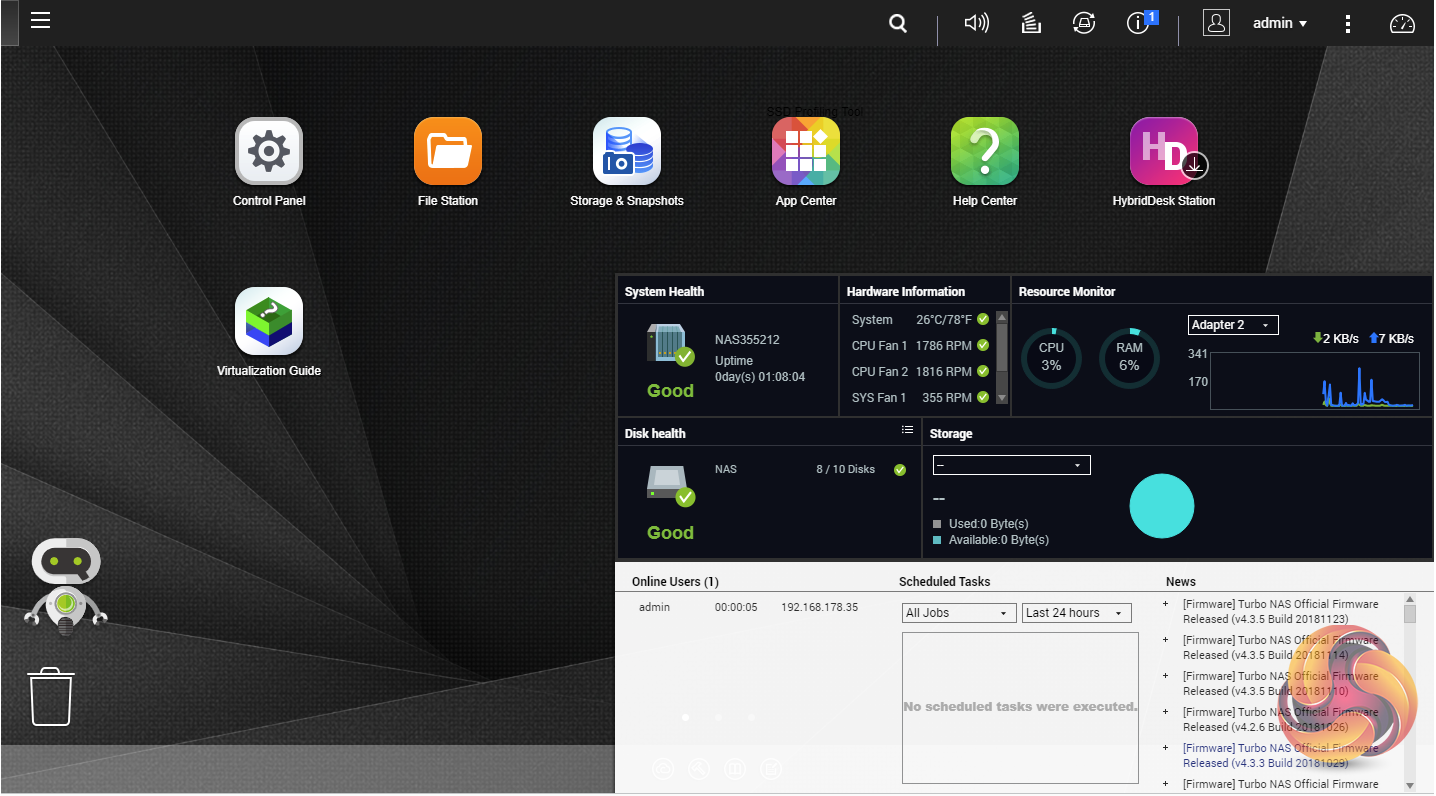Open the Virtualization Guide
1436x796 pixels.
268,322
